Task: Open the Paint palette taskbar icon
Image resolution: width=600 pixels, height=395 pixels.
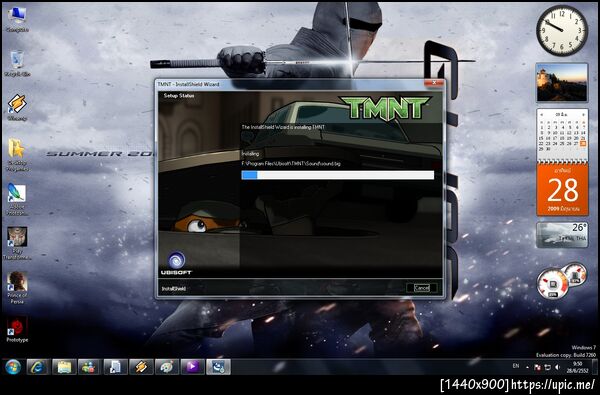Action: coord(166,367)
